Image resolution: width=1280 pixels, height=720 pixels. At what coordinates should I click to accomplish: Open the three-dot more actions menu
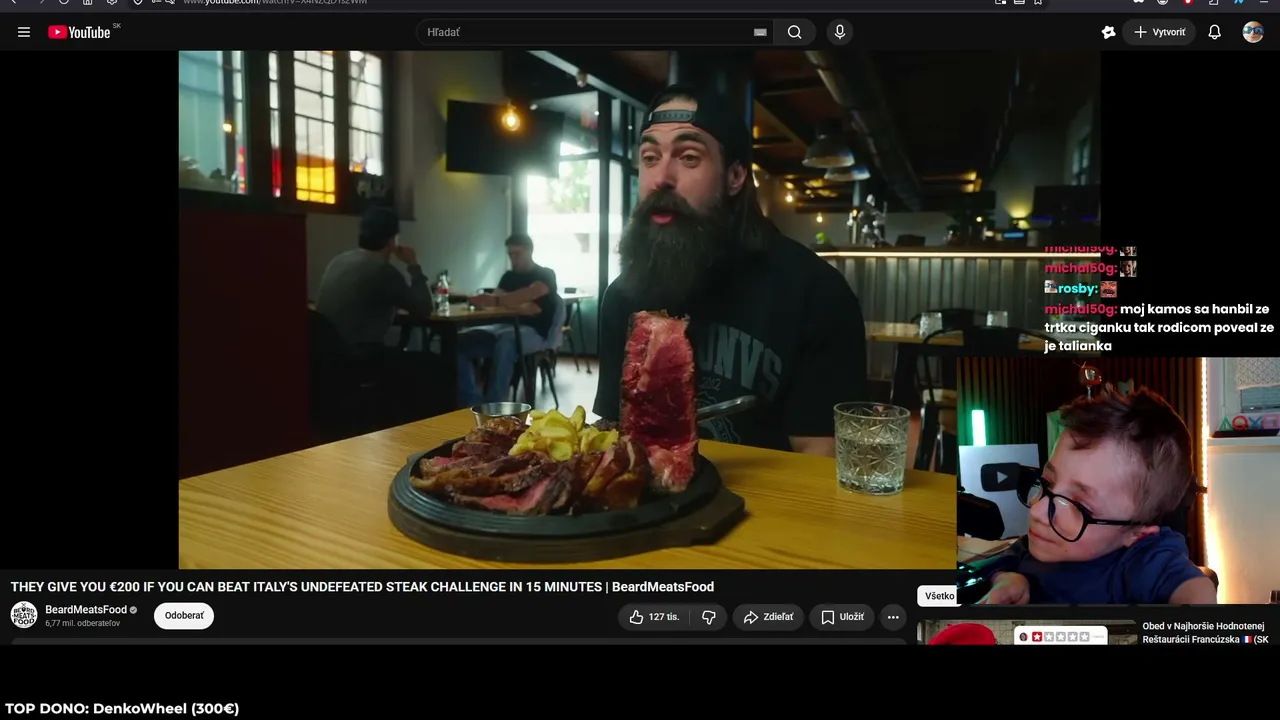point(893,617)
